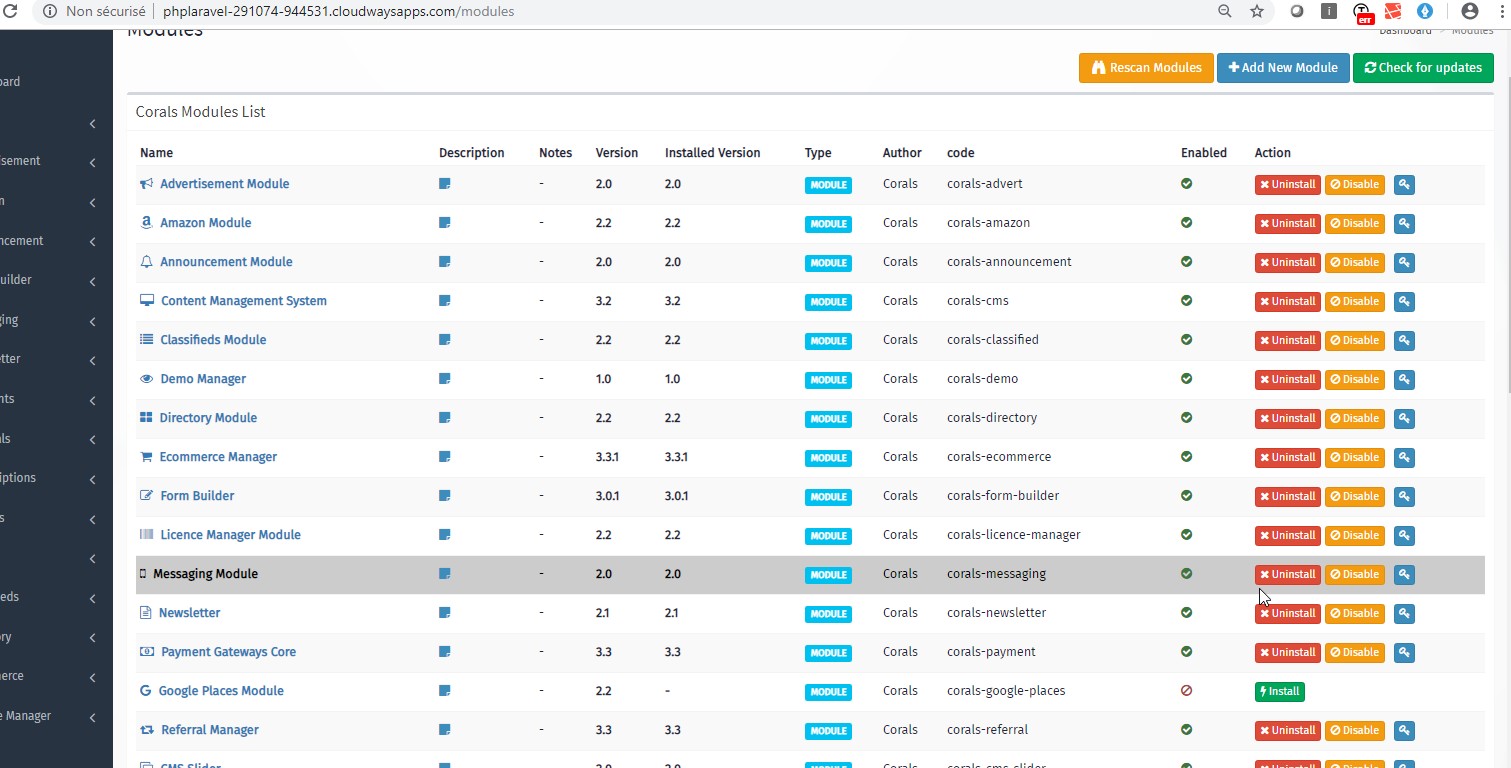
Task: Disable the Amazon Module
Action: [1355, 223]
